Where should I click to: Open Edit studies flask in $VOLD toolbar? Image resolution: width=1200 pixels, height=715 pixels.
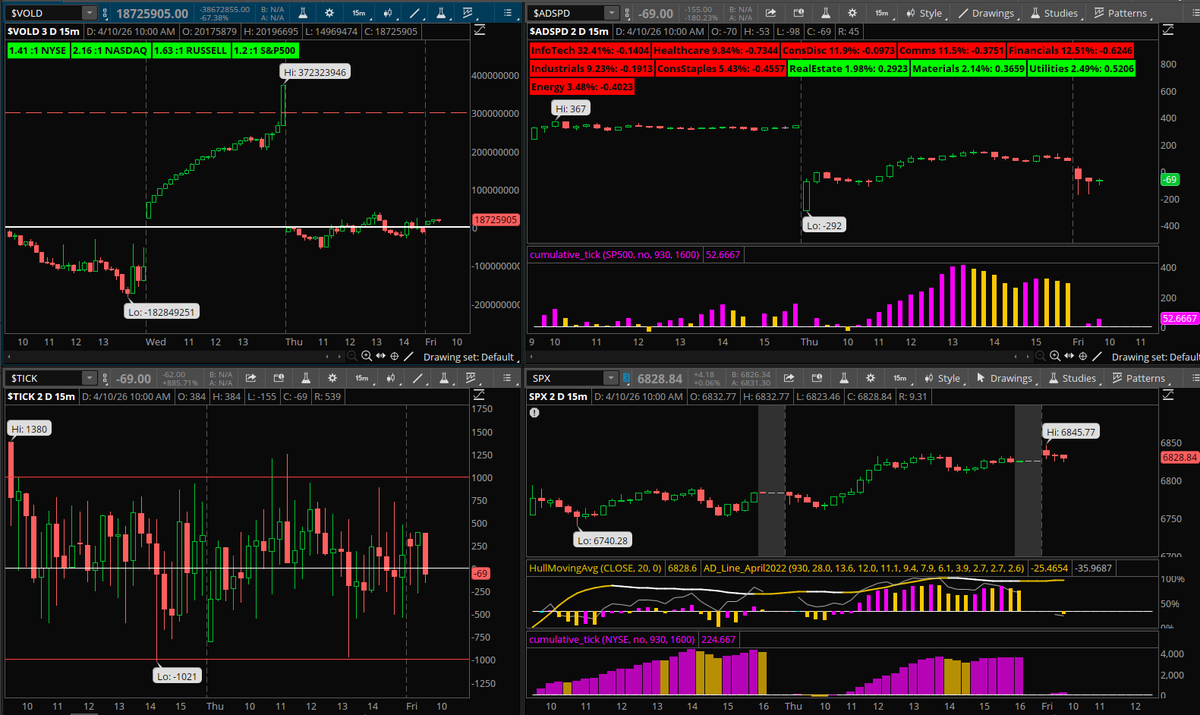tap(441, 13)
